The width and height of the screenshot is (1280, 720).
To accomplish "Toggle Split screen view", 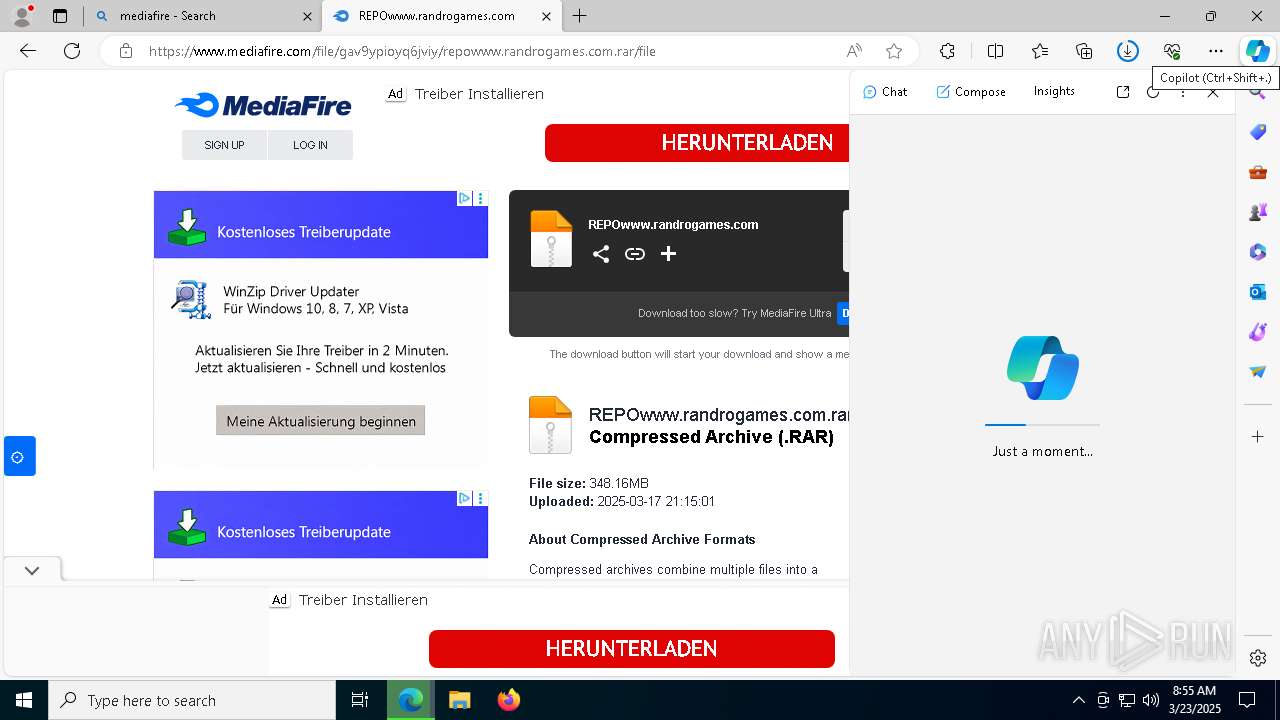I will [995, 51].
